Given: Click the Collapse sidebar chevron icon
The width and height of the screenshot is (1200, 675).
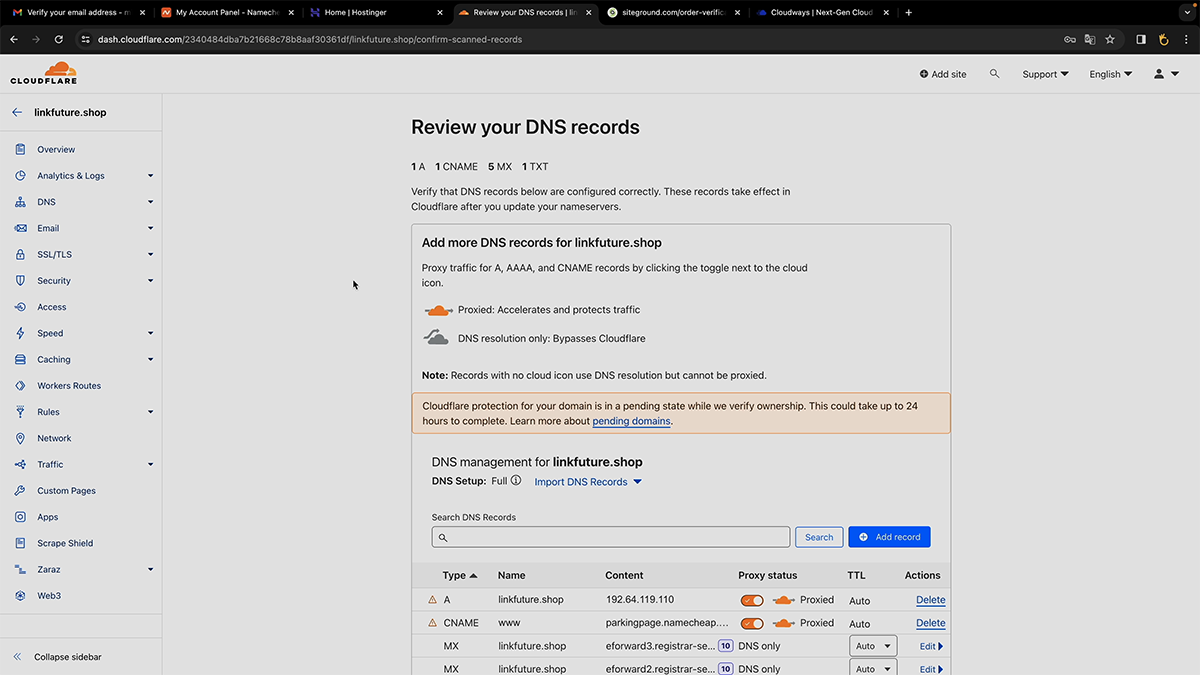Looking at the screenshot, I should 17,657.
